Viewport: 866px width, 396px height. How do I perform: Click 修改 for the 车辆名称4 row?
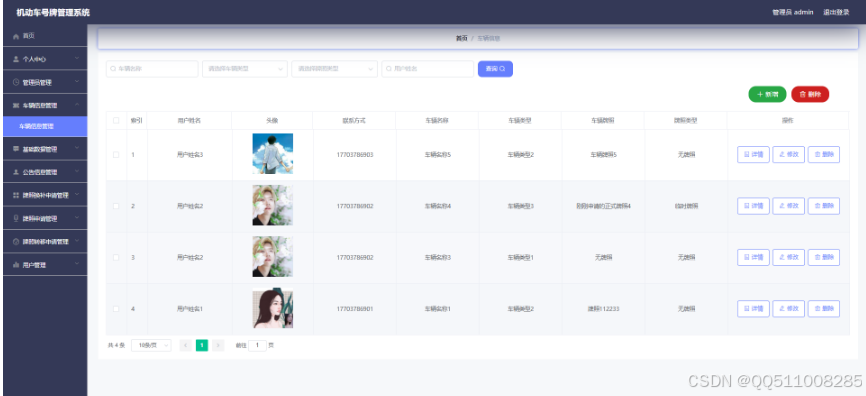click(789, 206)
